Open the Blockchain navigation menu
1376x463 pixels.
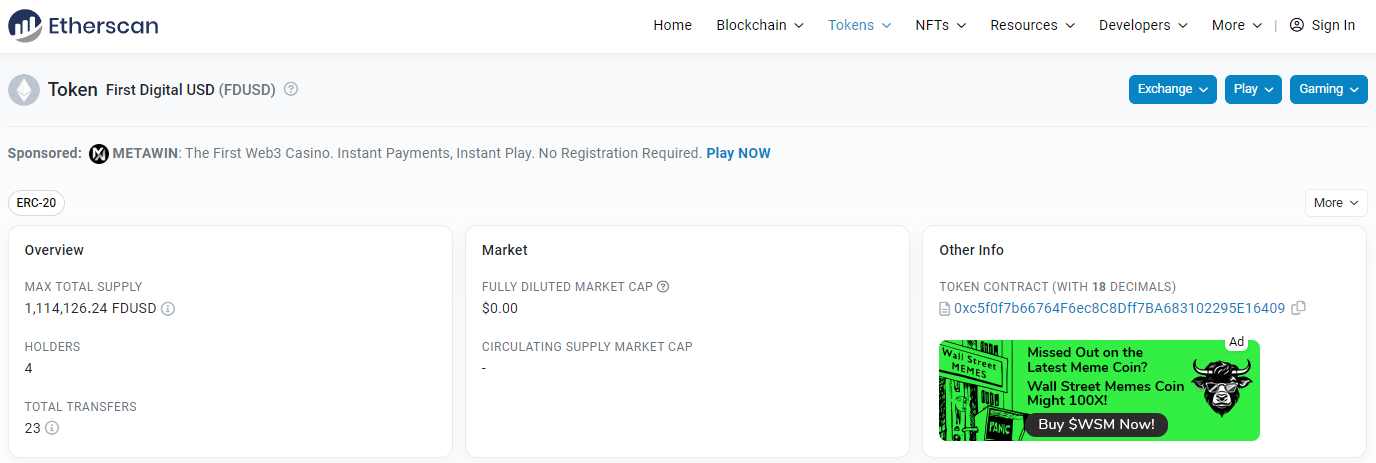[x=760, y=25]
